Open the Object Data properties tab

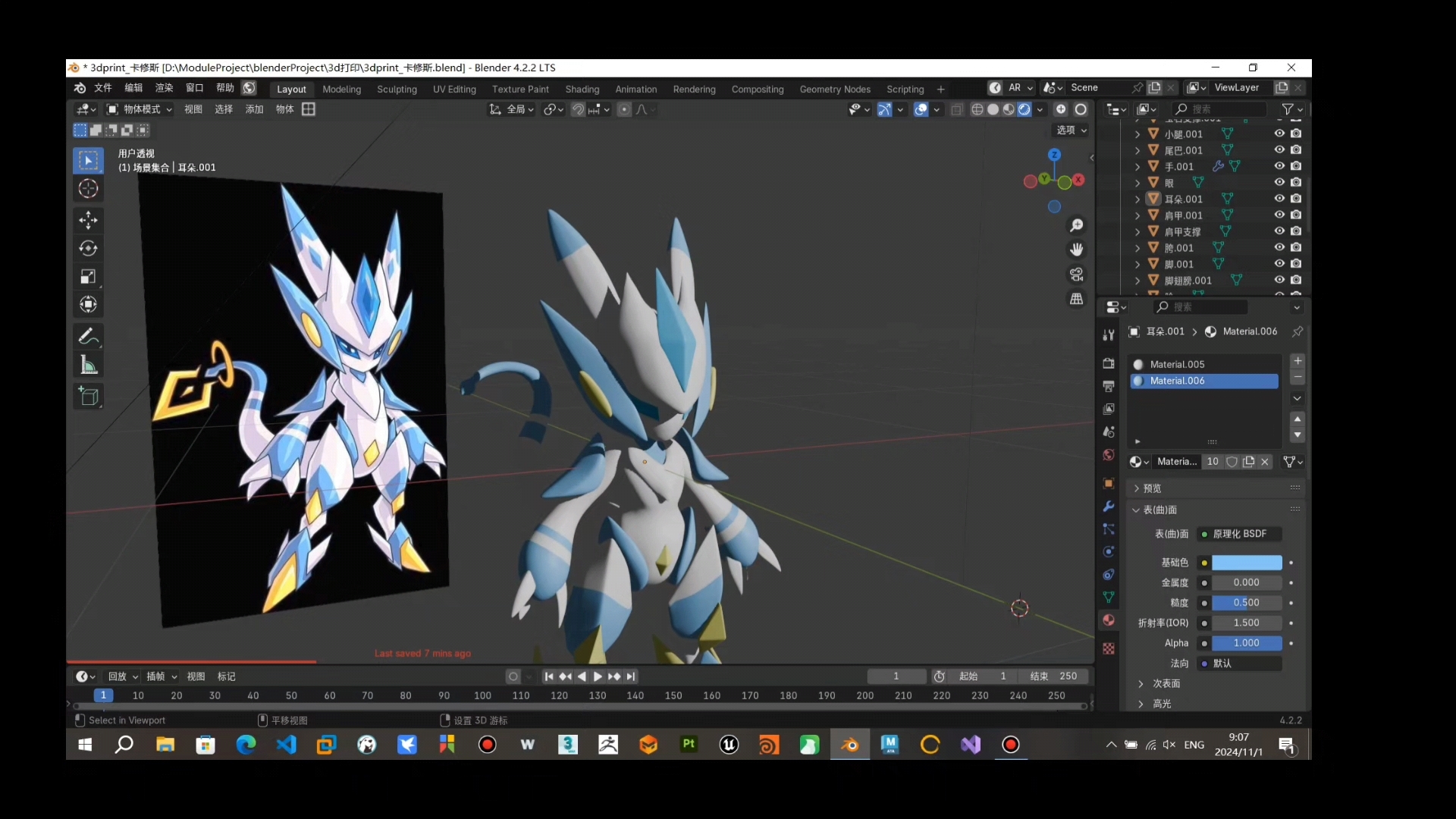click(1109, 598)
